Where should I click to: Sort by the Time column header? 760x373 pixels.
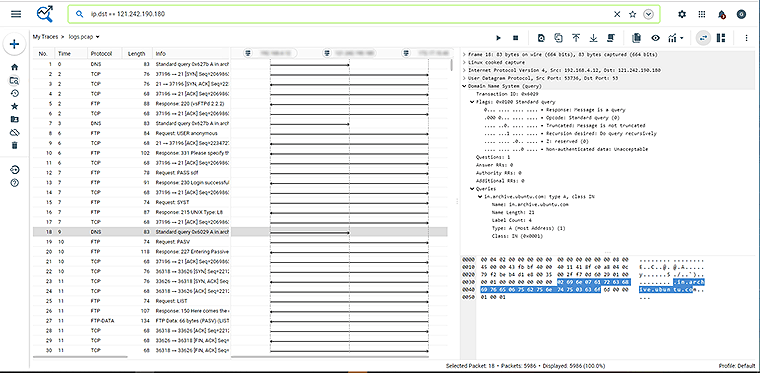pos(71,53)
